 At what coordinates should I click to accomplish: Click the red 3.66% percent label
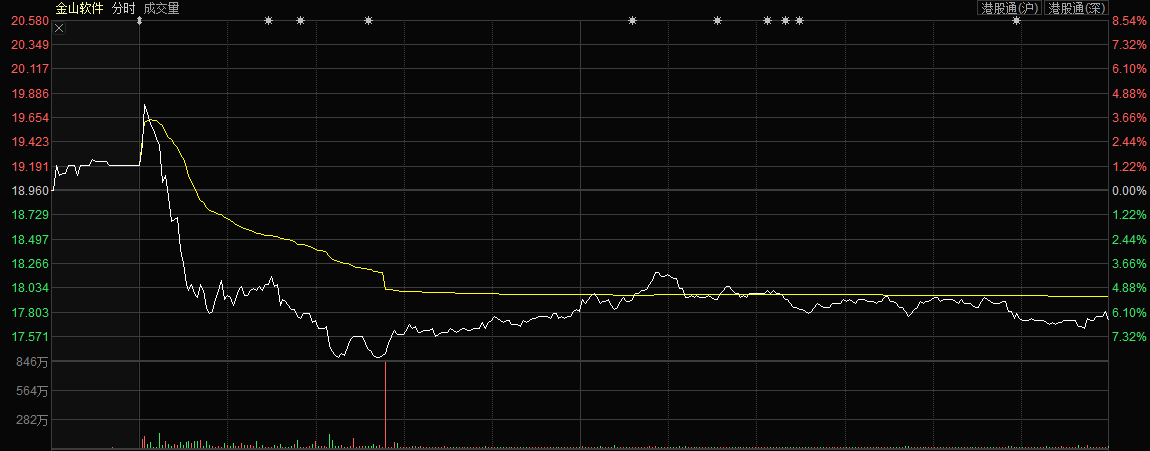click(x=1129, y=118)
